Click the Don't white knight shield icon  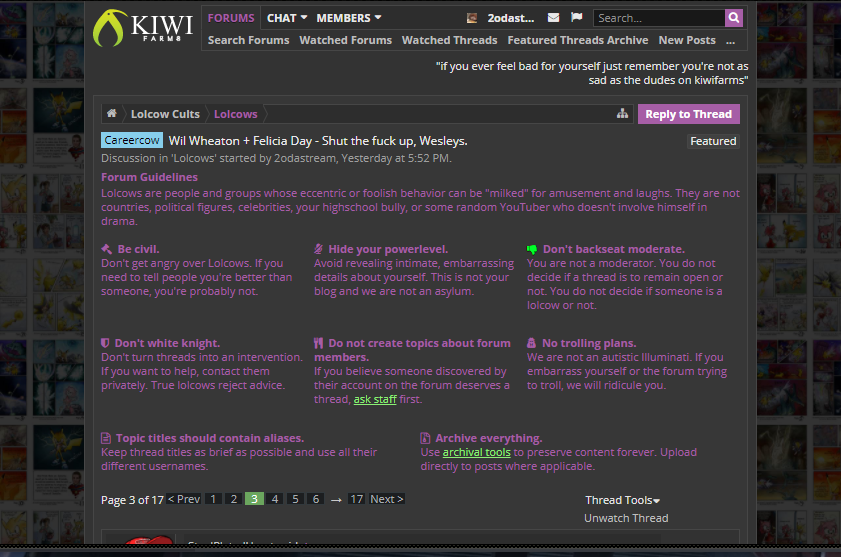pyautogui.click(x=105, y=343)
